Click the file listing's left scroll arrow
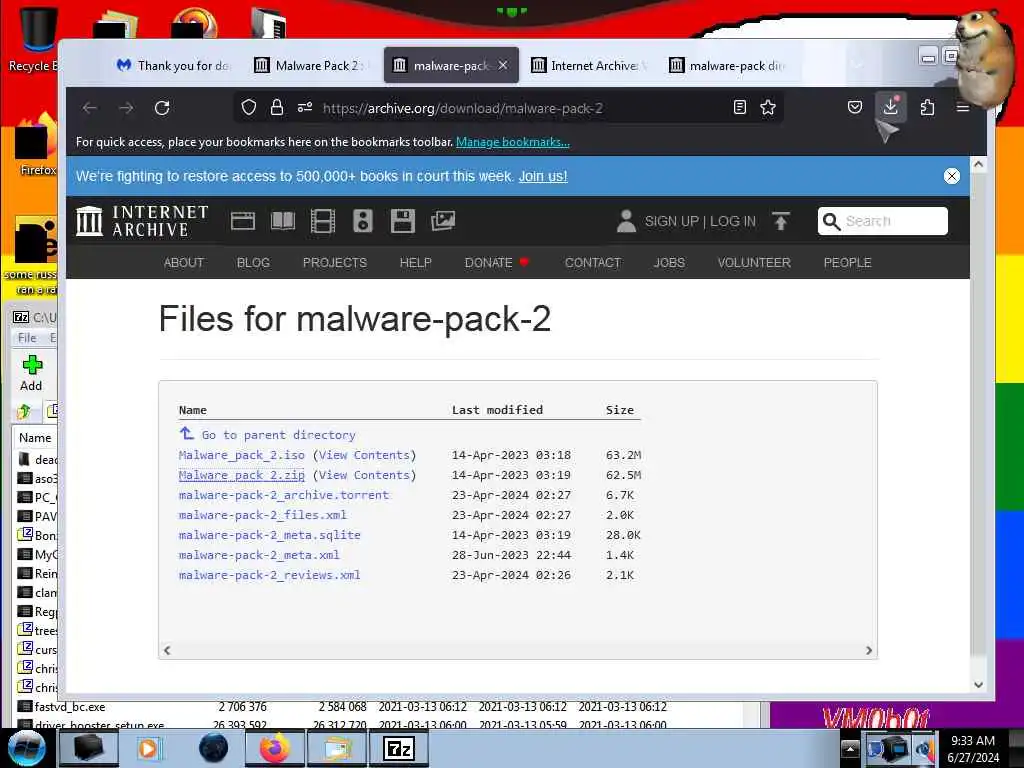The image size is (1024, 768). (167, 650)
